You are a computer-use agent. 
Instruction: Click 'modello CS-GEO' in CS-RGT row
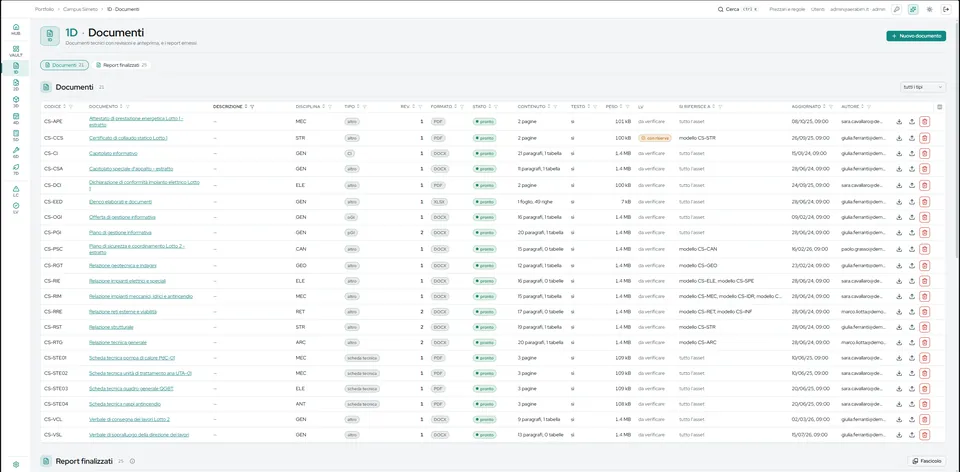tap(697, 266)
